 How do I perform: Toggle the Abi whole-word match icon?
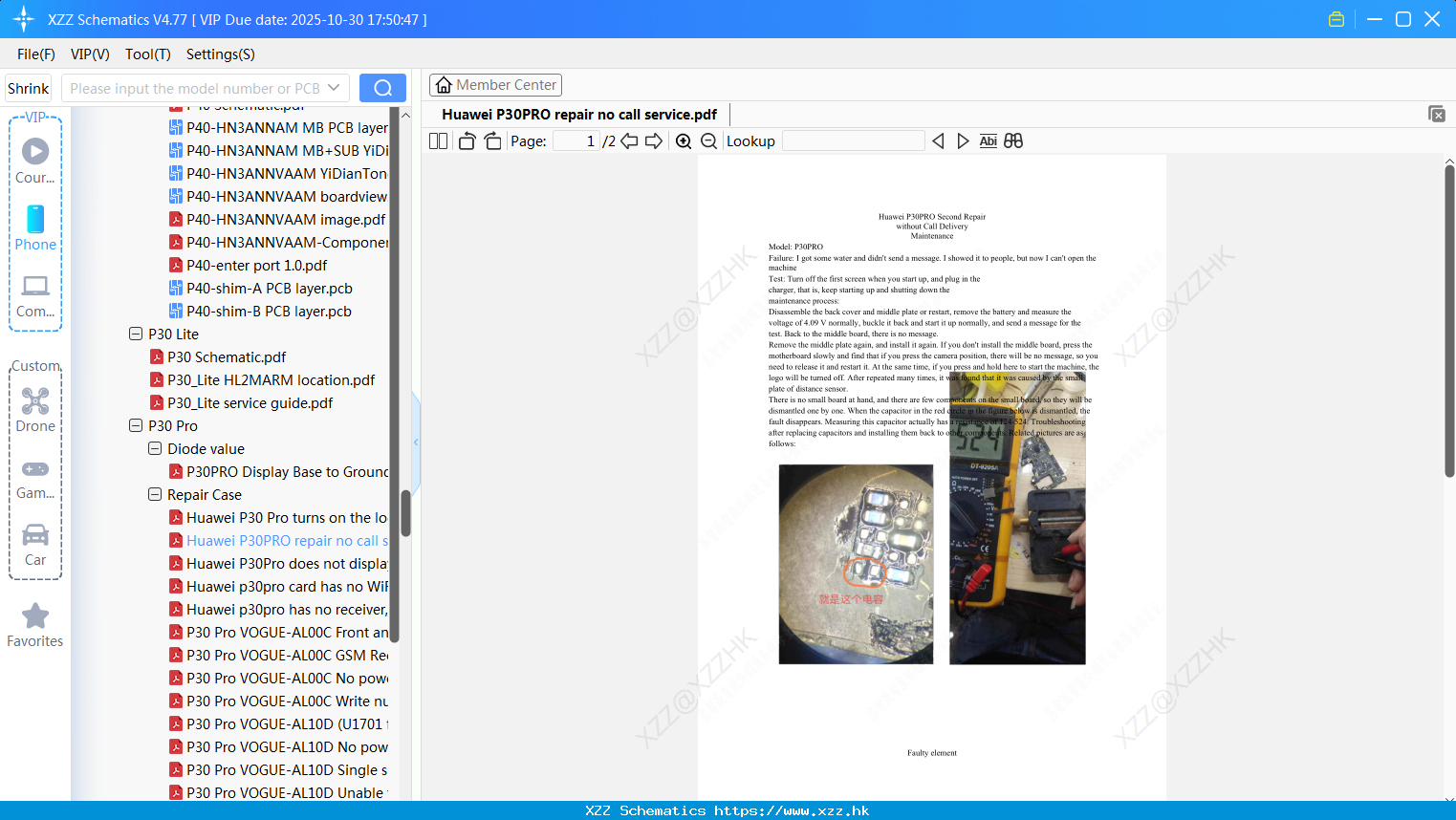[x=989, y=141]
